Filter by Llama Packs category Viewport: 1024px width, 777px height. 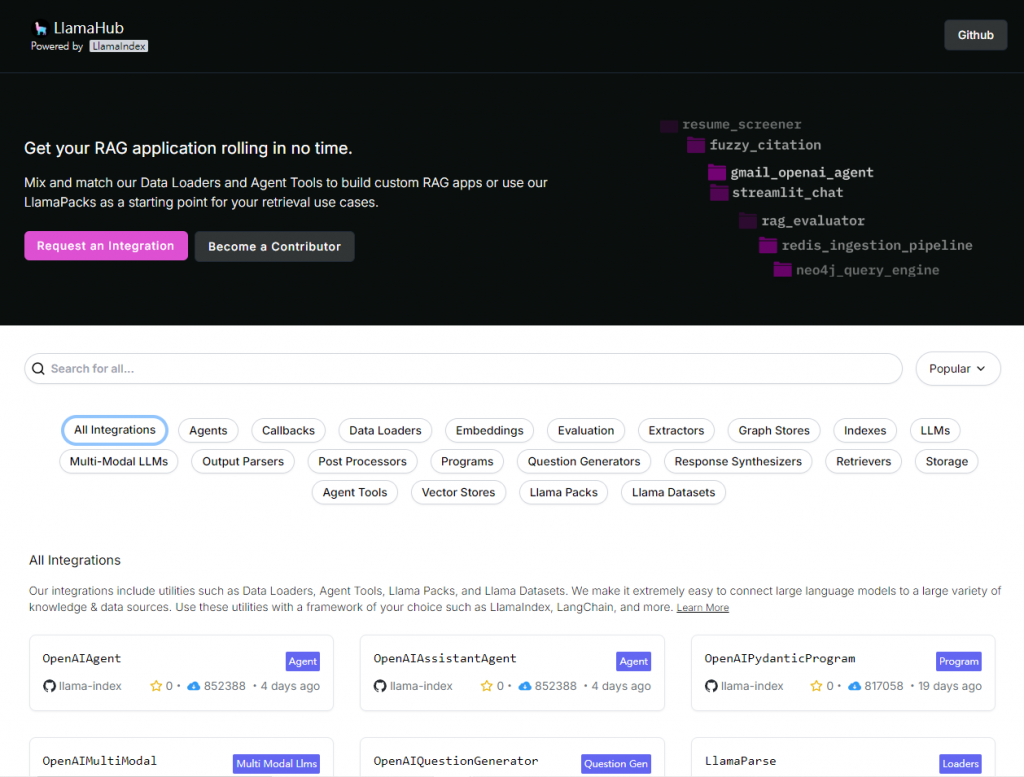pos(564,492)
